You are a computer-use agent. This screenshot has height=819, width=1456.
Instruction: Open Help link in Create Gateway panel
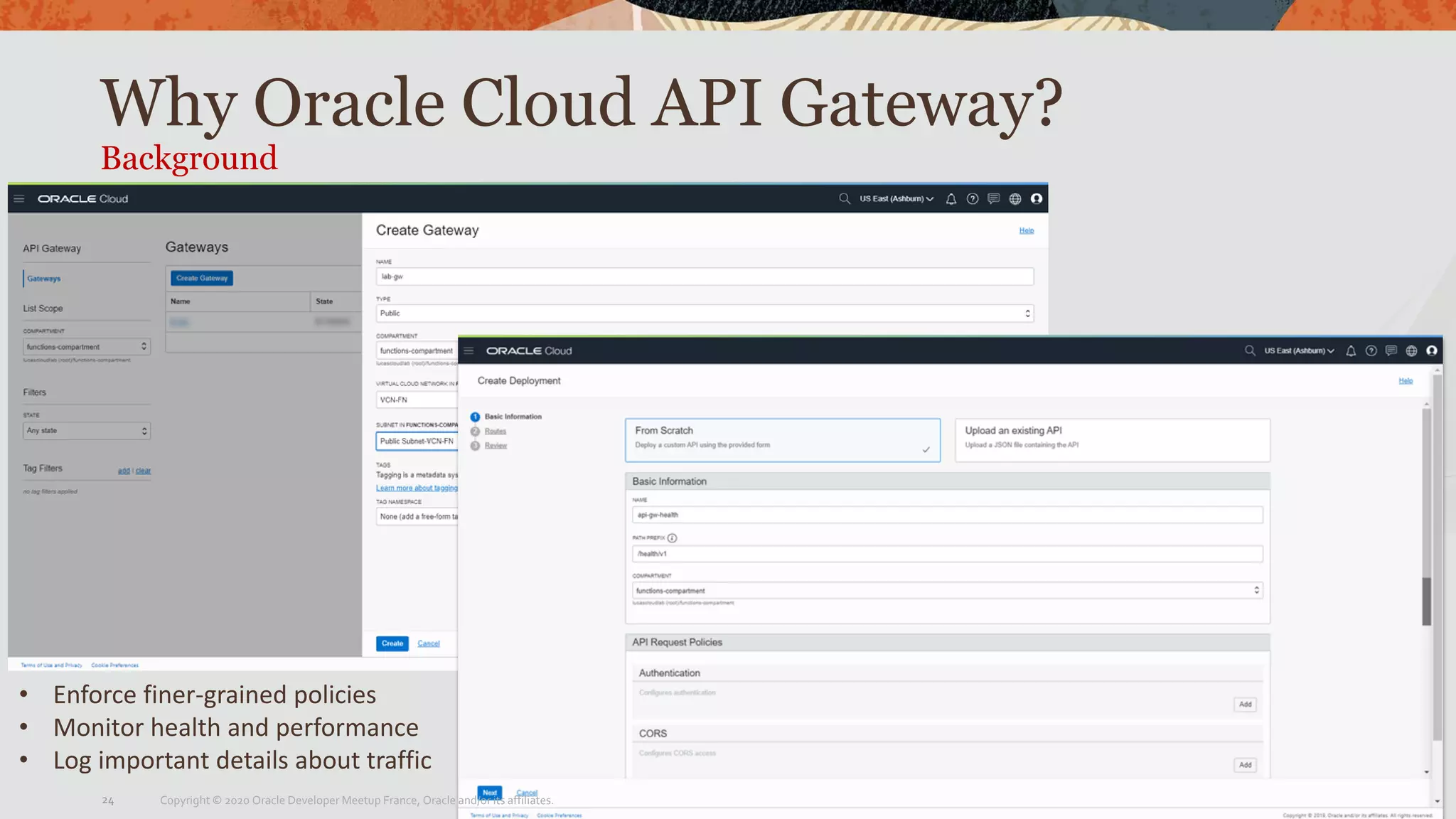(x=1027, y=230)
